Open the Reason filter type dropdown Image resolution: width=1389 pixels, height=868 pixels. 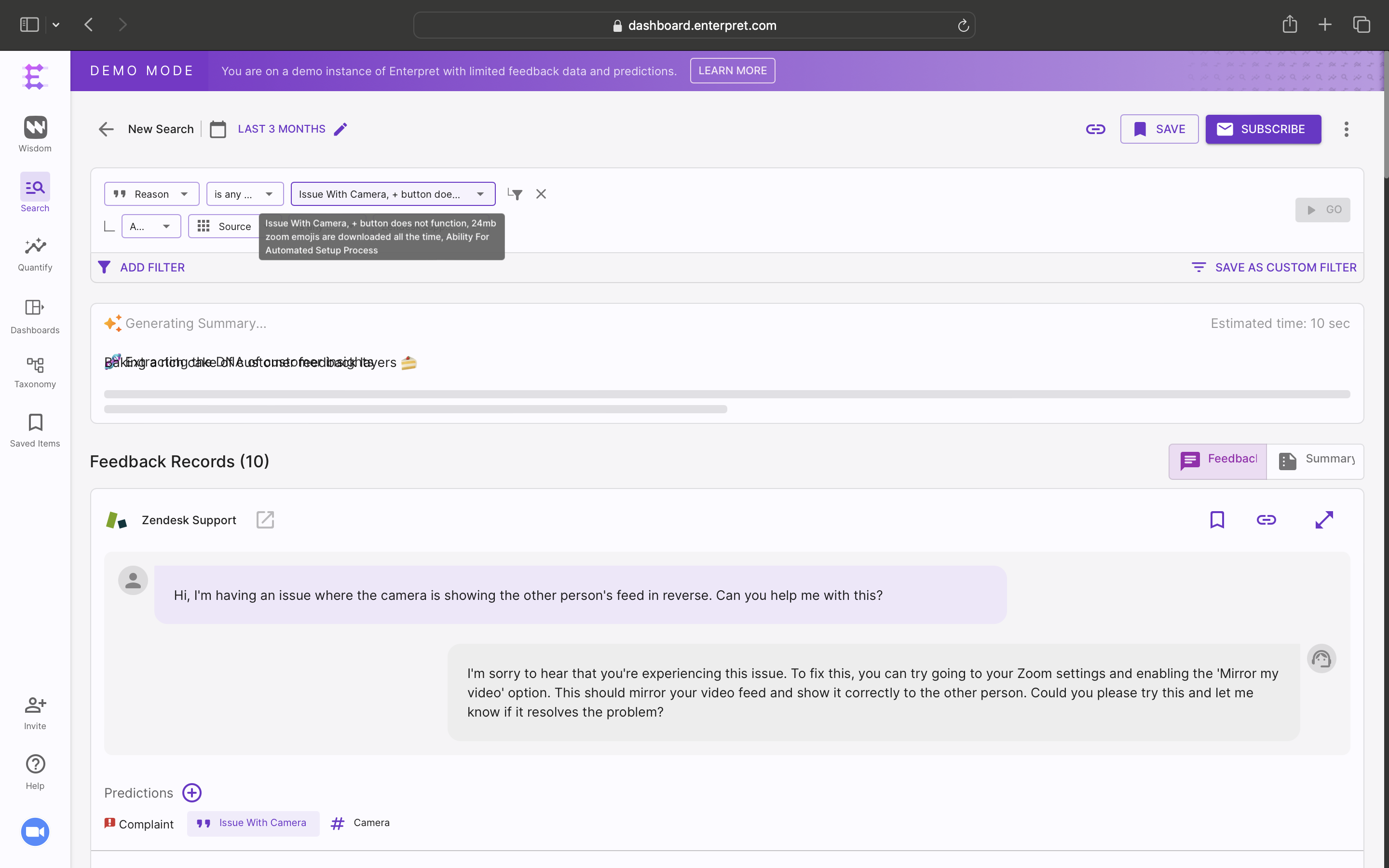151,194
